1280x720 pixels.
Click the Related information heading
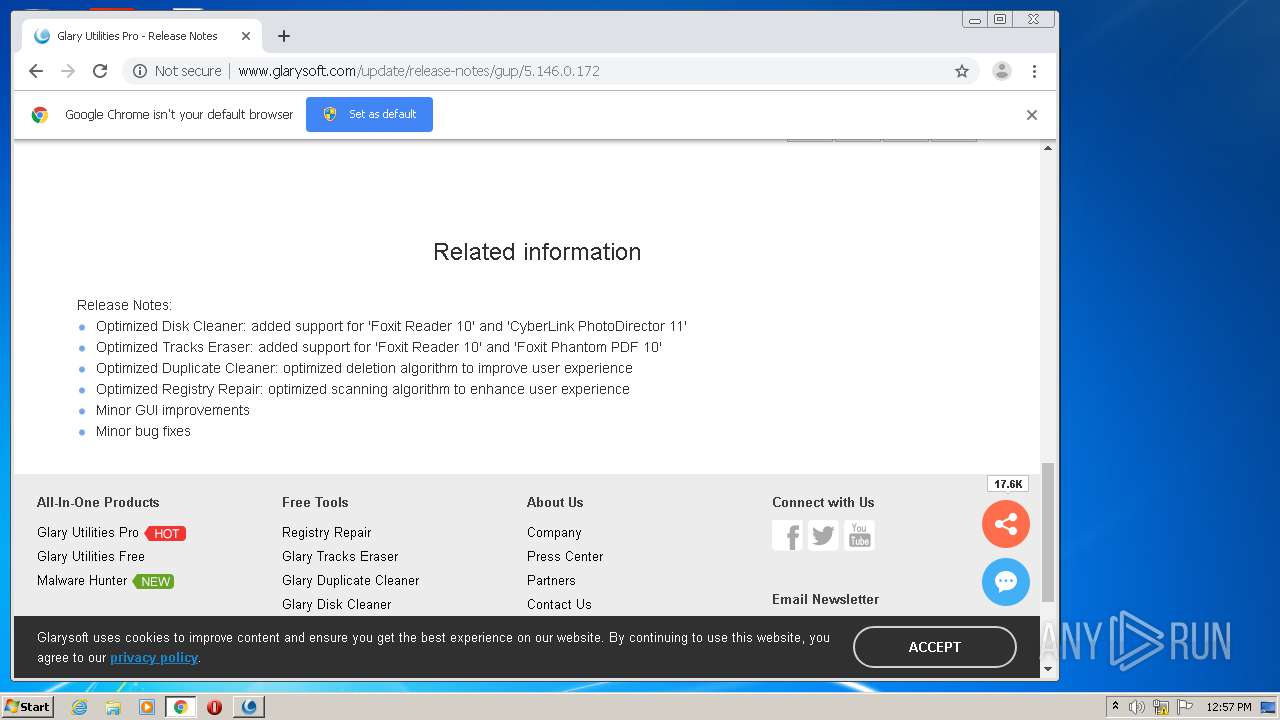tap(537, 252)
